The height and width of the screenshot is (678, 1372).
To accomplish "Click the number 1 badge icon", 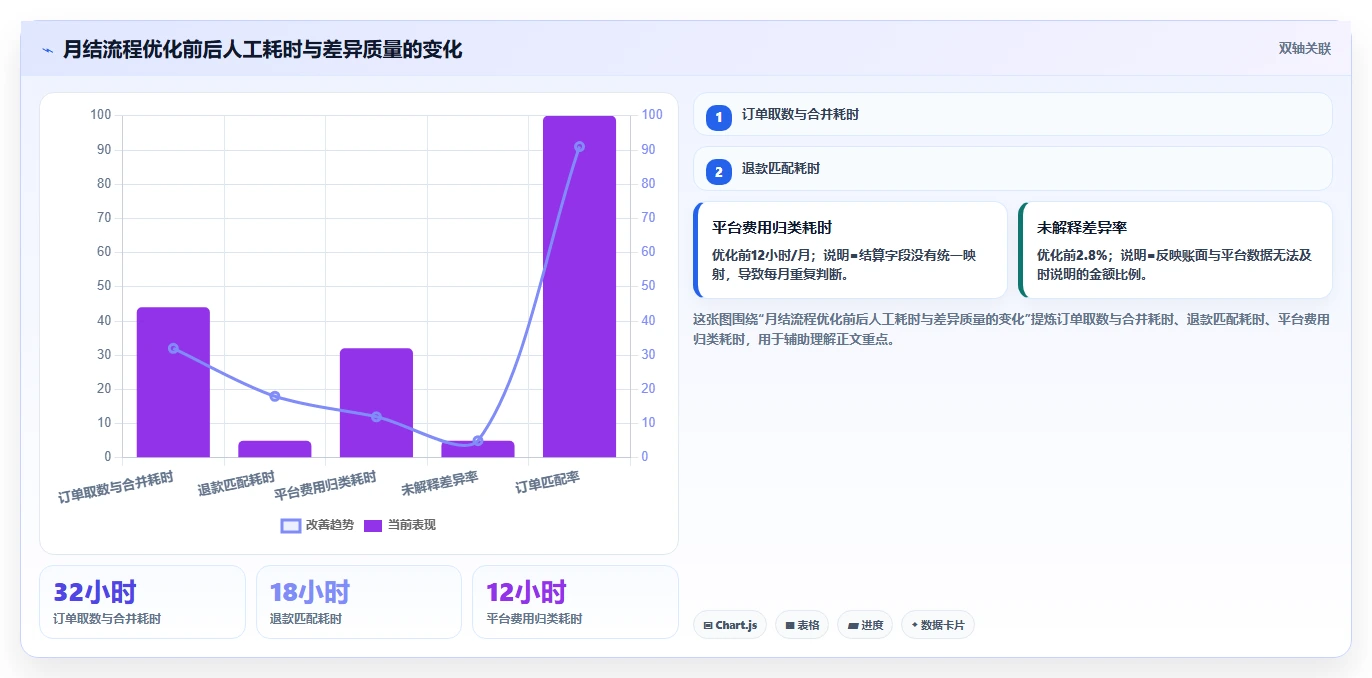I will (x=719, y=117).
